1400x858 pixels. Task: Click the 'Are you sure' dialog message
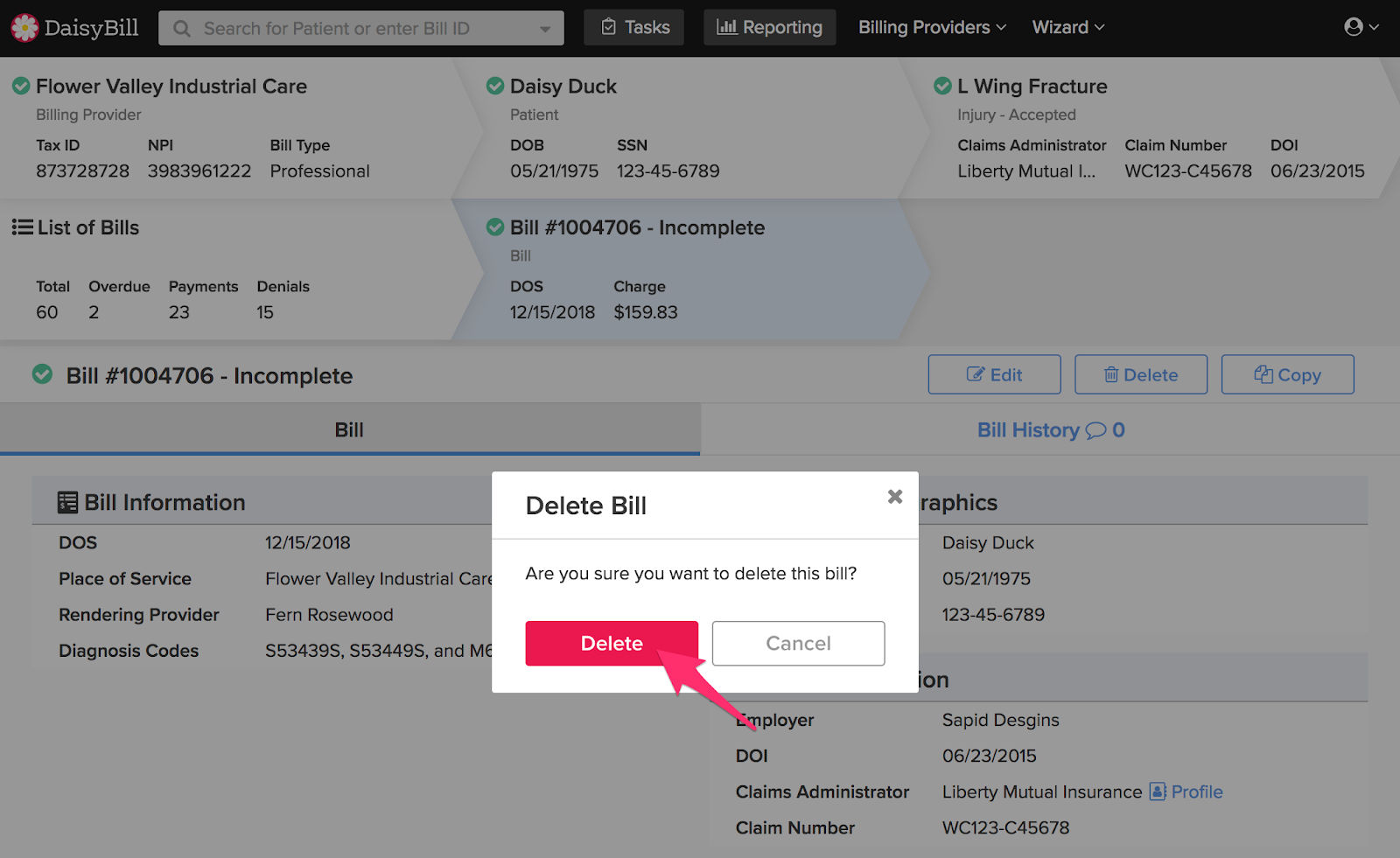coord(691,574)
